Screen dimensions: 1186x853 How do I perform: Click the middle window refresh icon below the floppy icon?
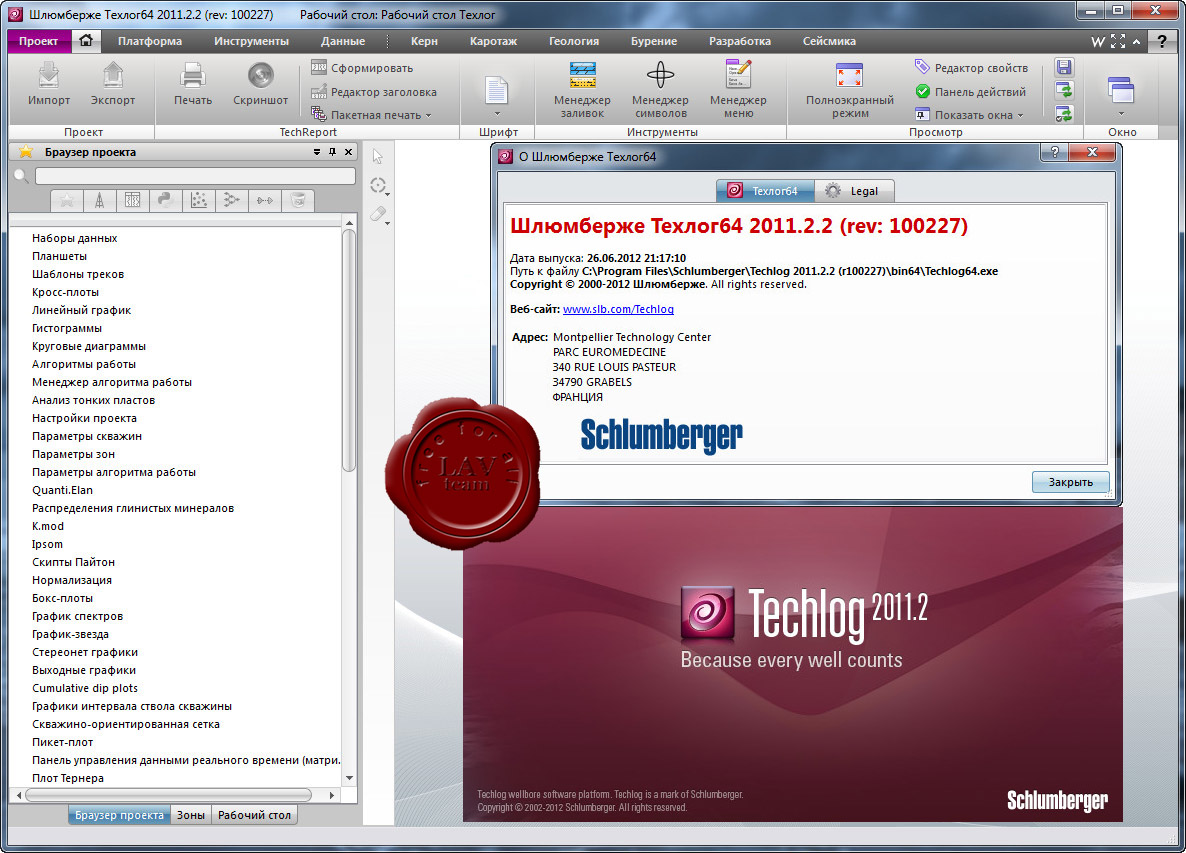pyautogui.click(x=1064, y=91)
